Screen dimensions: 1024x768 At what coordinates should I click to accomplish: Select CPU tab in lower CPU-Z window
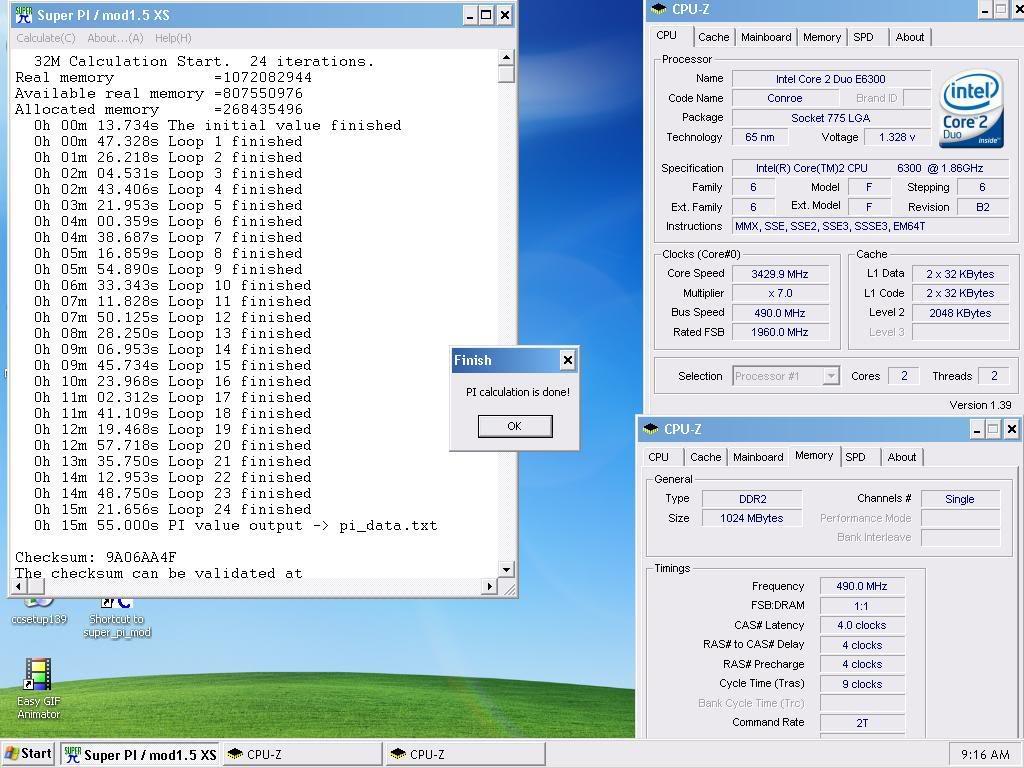coord(658,457)
